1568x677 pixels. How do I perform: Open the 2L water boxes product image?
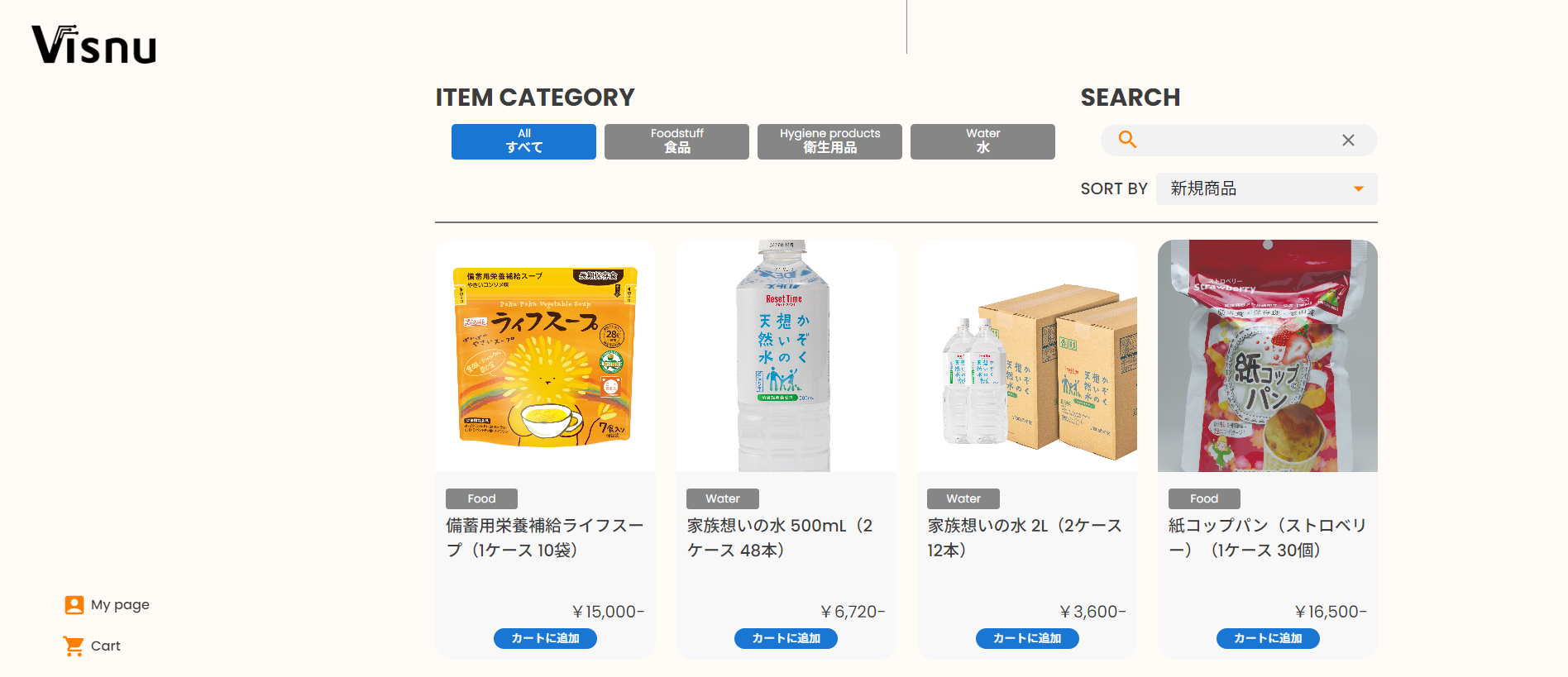click(x=1027, y=356)
